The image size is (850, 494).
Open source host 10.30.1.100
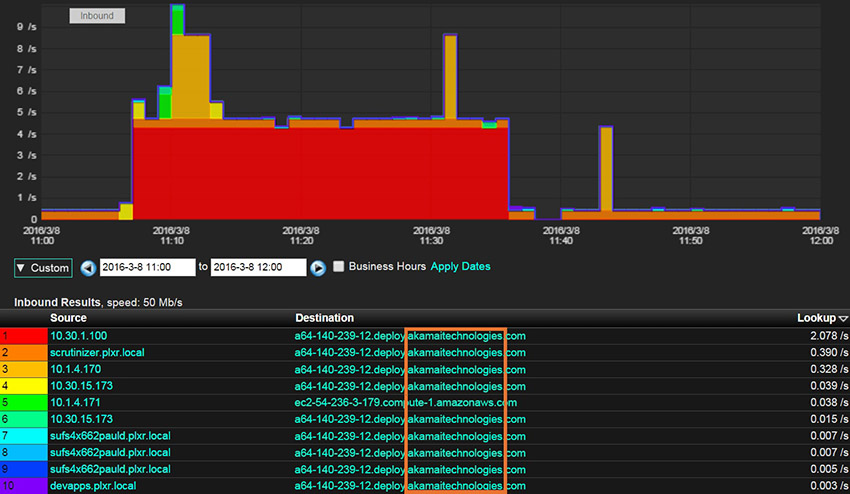pyautogui.click(x=79, y=336)
